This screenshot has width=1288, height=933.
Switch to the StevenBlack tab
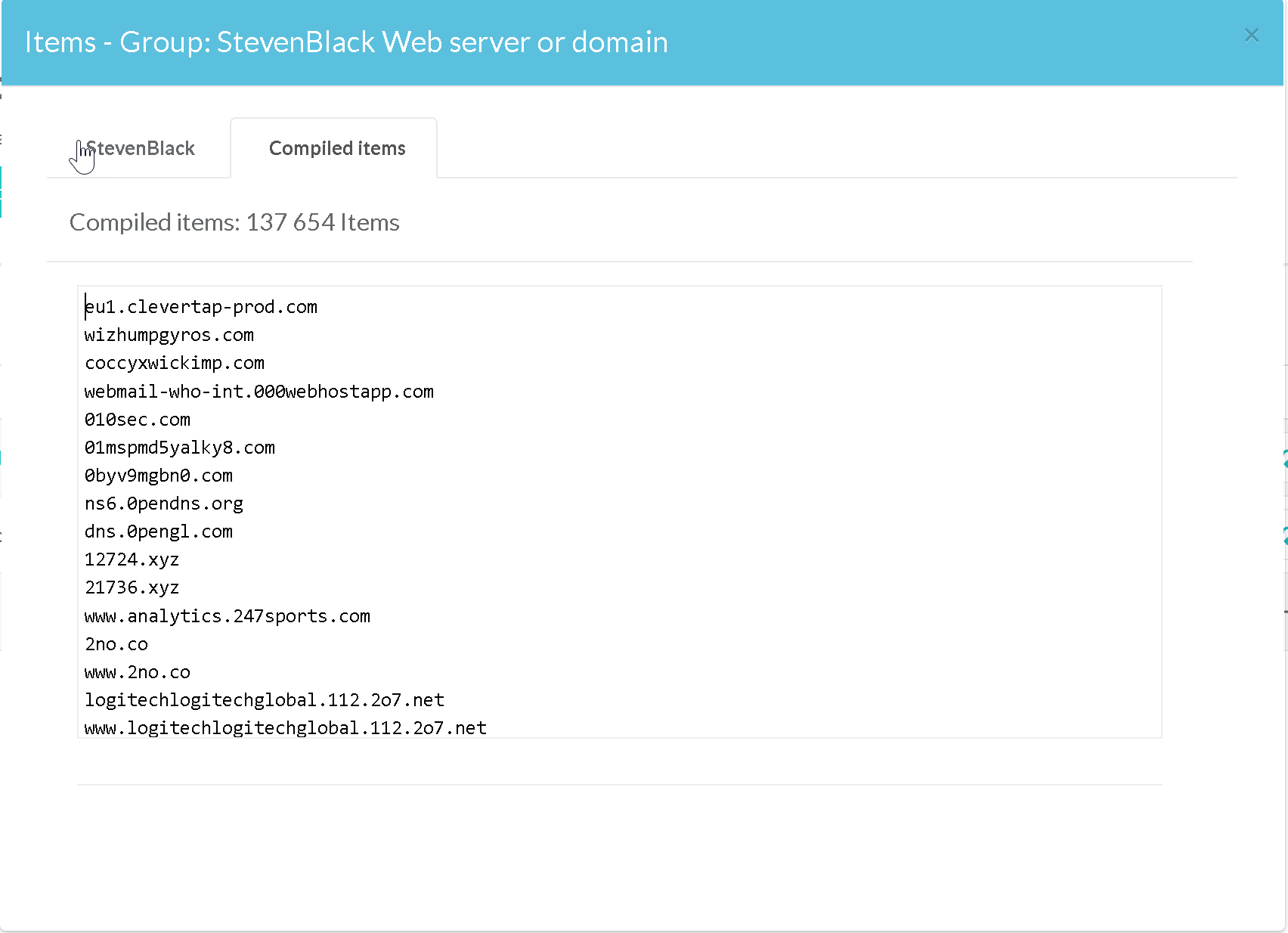pyautogui.click(x=140, y=149)
